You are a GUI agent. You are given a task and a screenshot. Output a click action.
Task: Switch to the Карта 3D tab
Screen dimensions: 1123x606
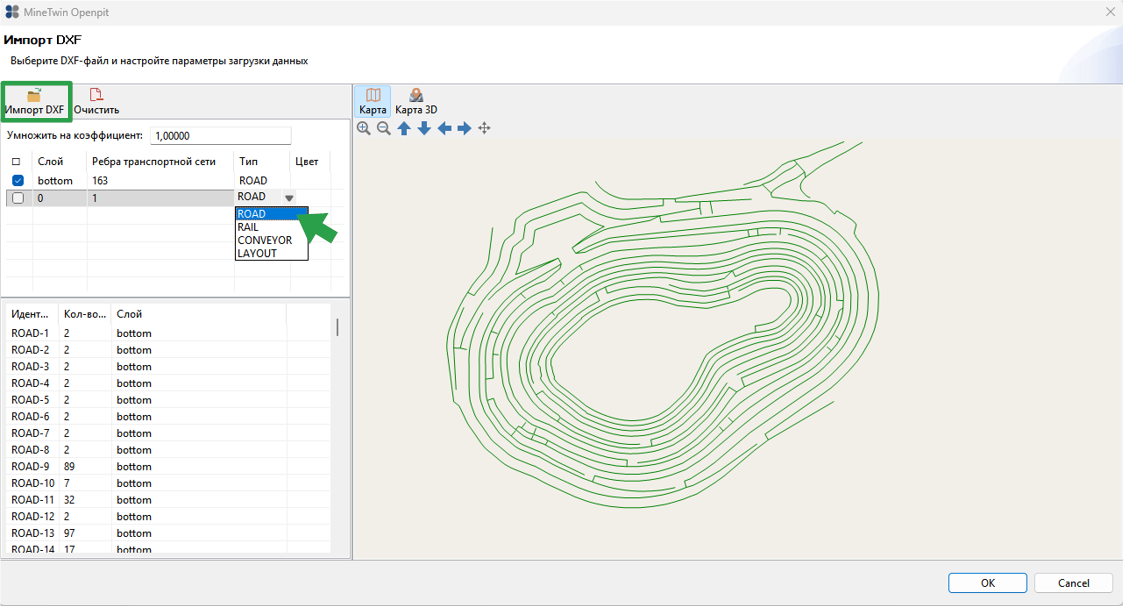click(x=416, y=102)
